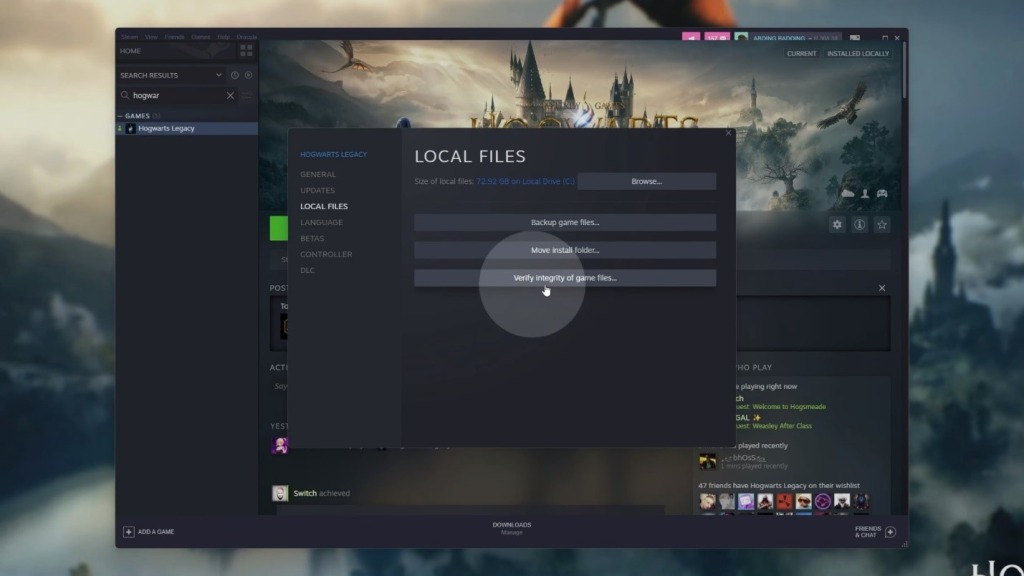Open the pink announcements megaphone icon
Image resolution: width=1024 pixels, height=576 pixels.
(x=691, y=38)
